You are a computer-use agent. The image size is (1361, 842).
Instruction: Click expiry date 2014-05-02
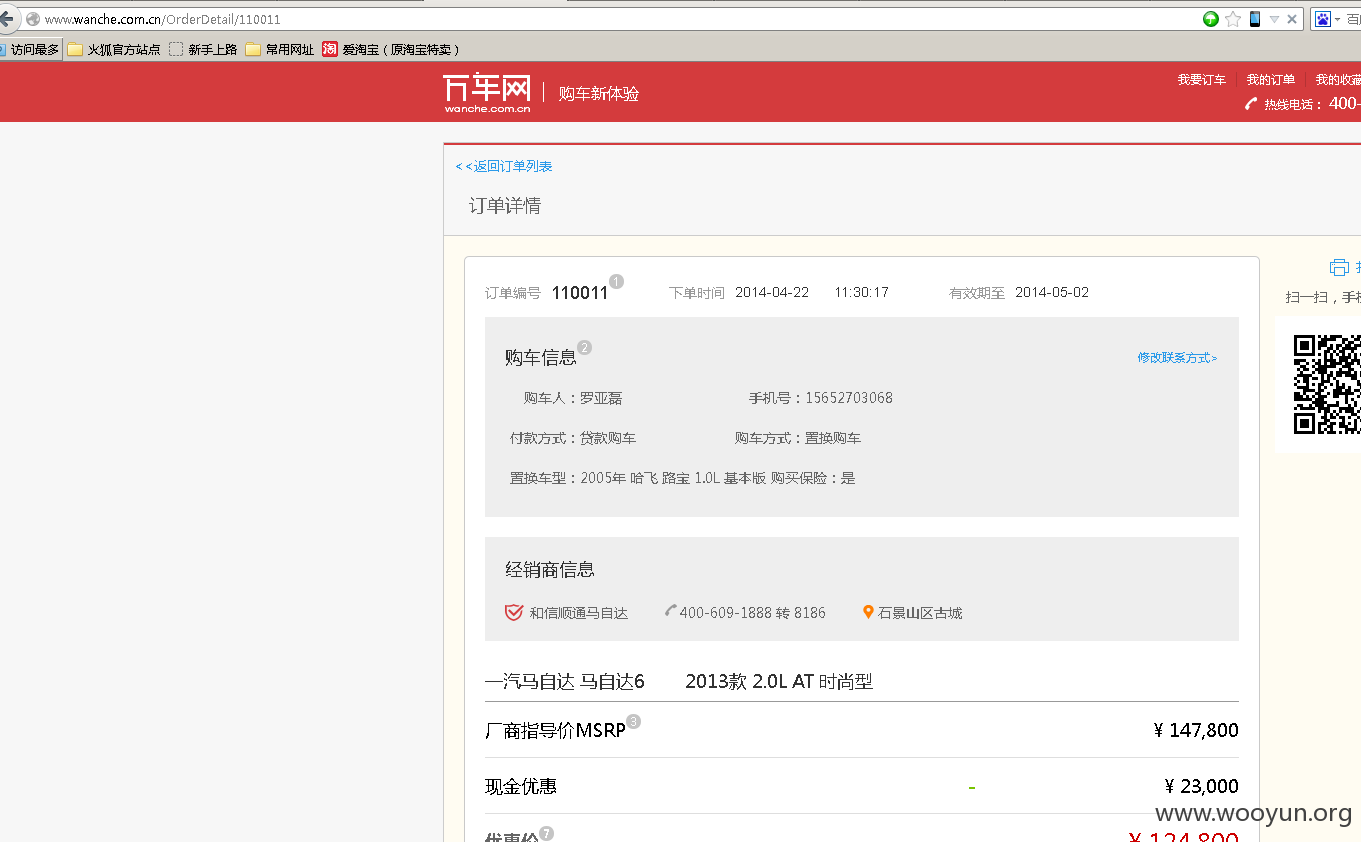1052,293
